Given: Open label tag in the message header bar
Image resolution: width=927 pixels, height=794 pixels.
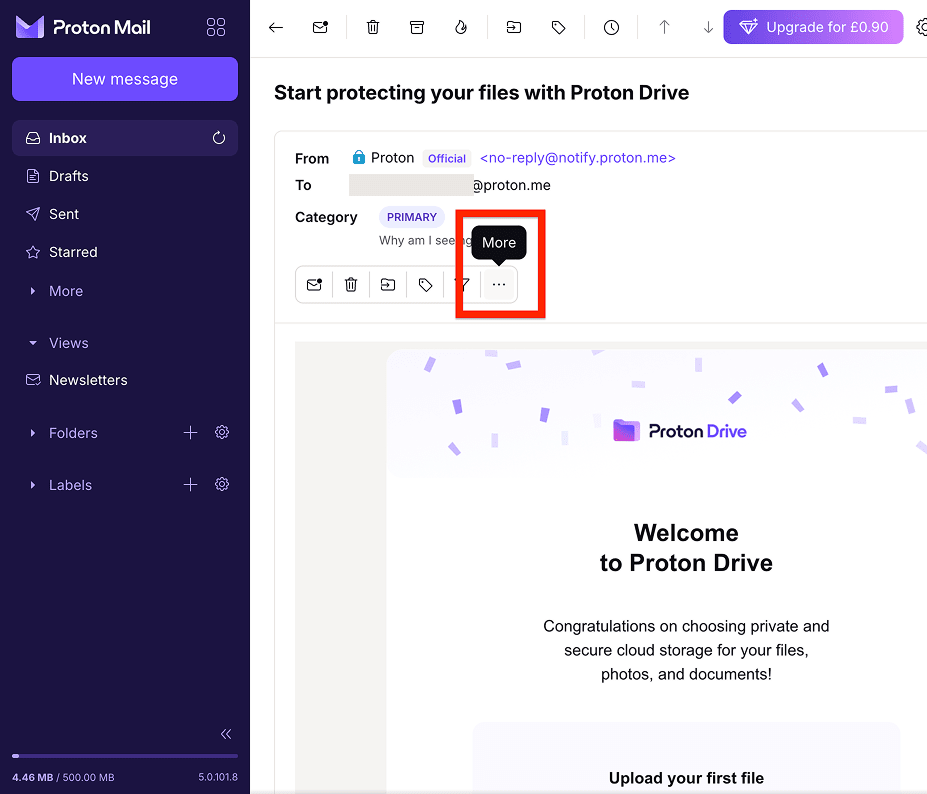Looking at the screenshot, I should coord(425,285).
